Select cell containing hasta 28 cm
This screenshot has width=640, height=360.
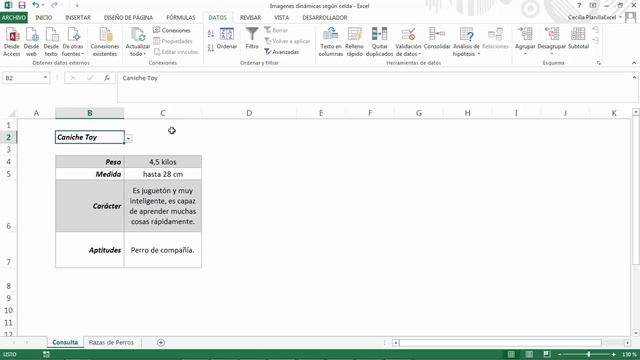tap(162, 174)
